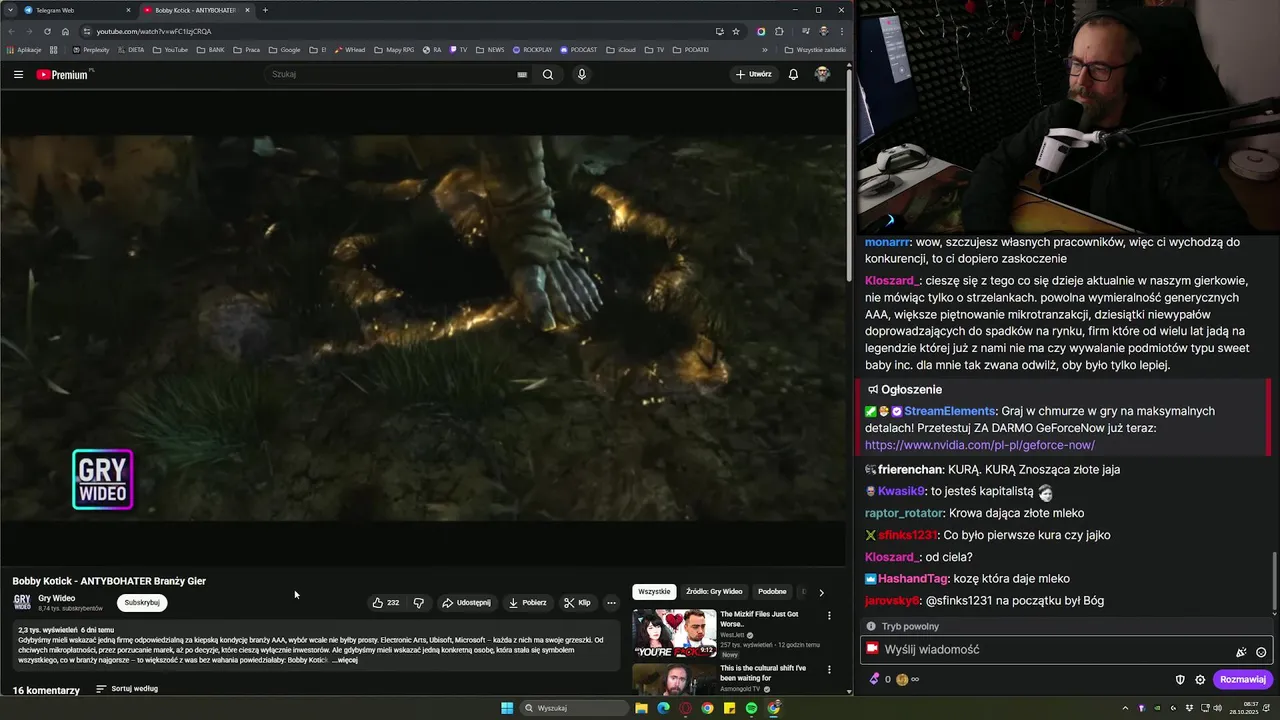Image resolution: width=1280 pixels, height=720 pixels.
Task: Open The Mizkif Files video thumbnail
Action: 674,633
